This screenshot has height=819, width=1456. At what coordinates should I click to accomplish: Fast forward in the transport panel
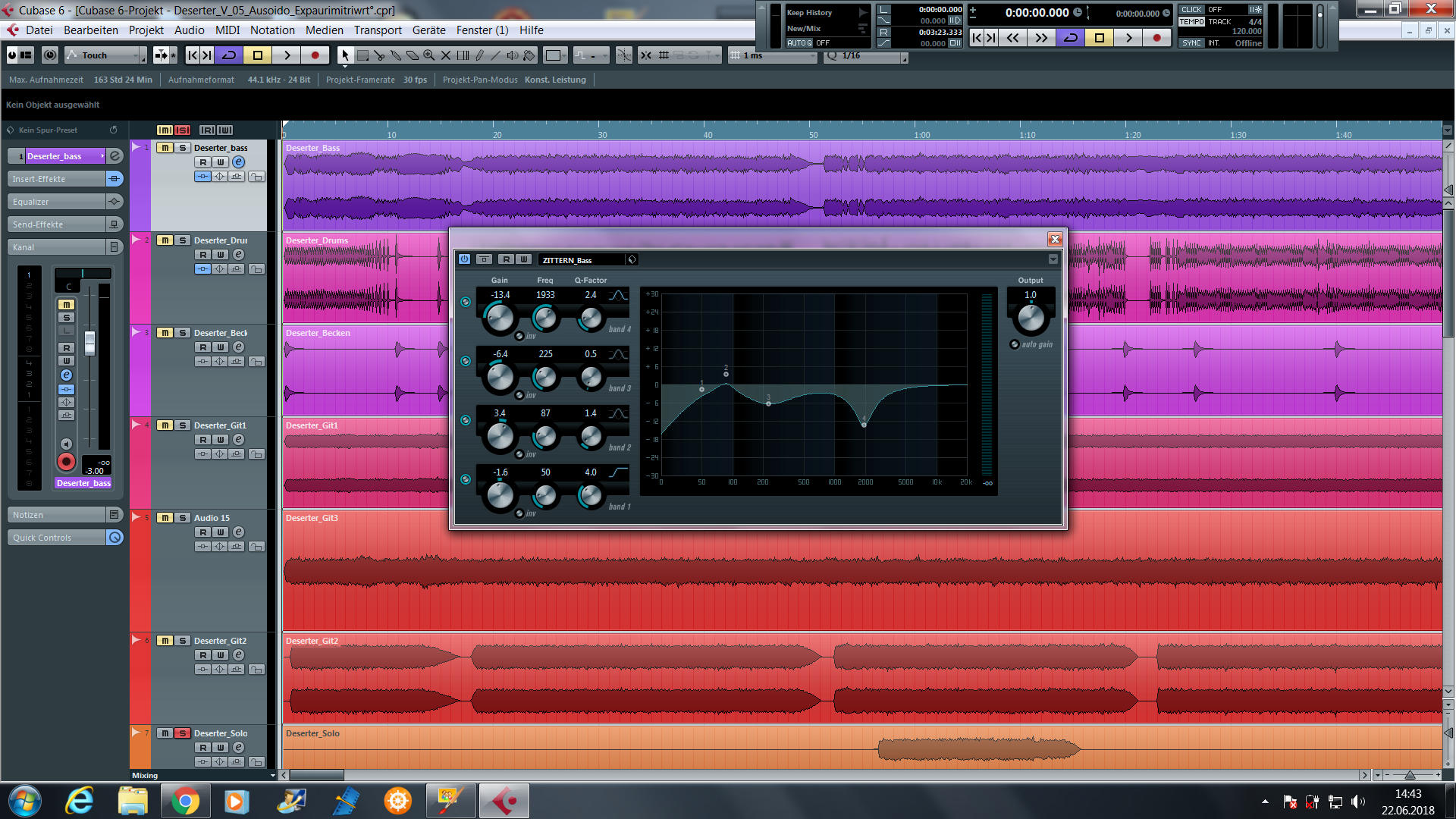click(1041, 38)
